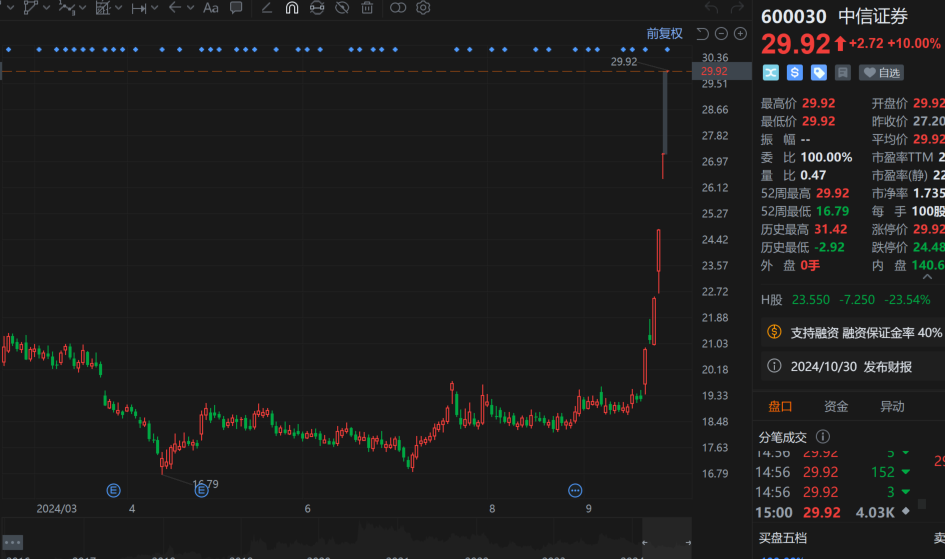Viewport: 945px width, 559px height.
Task: Reset the chart view
Action: point(702,34)
